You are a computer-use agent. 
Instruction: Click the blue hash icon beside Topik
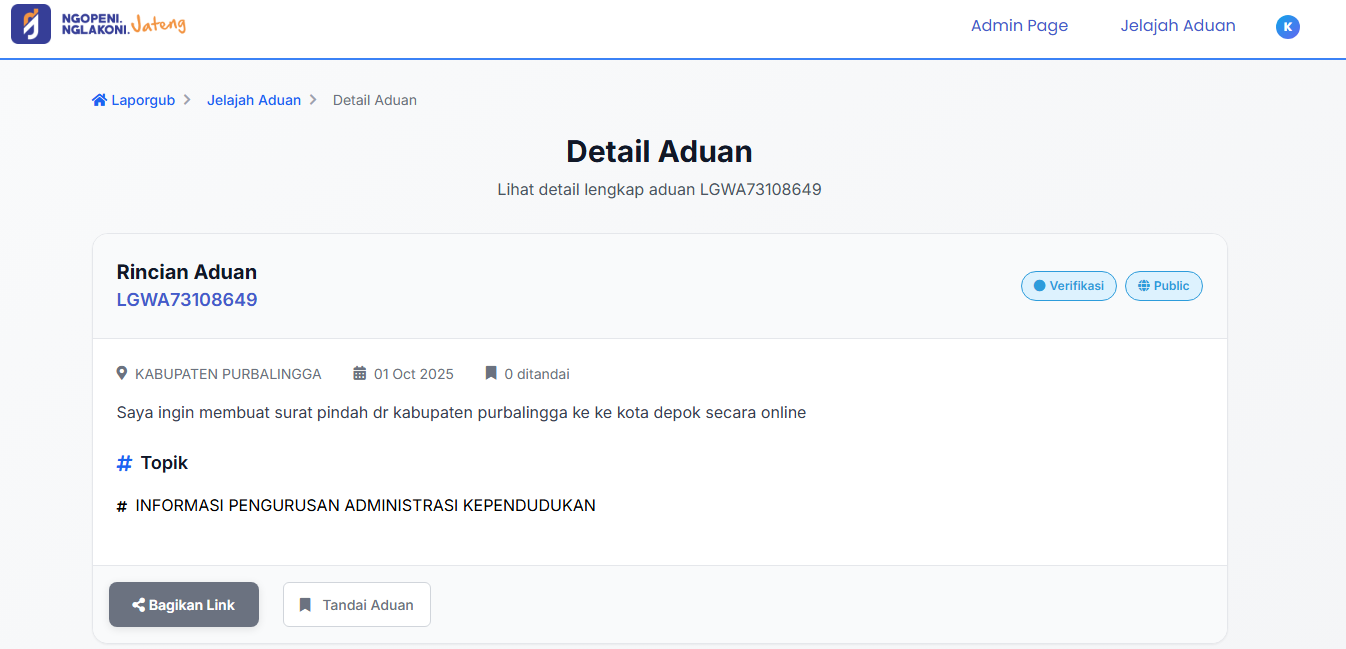pos(124,463)
